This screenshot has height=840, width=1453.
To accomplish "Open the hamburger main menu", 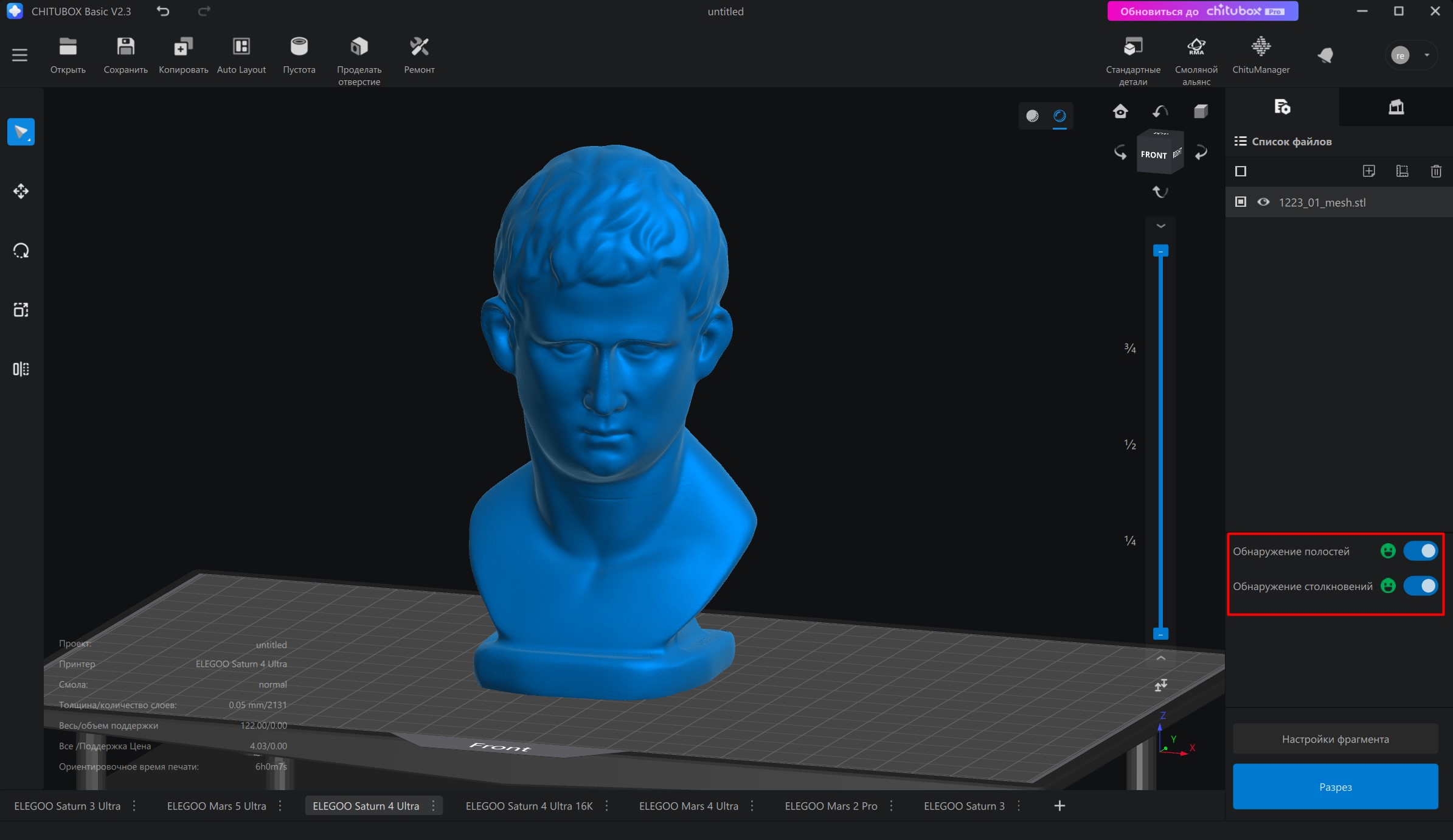I will 19,55.
